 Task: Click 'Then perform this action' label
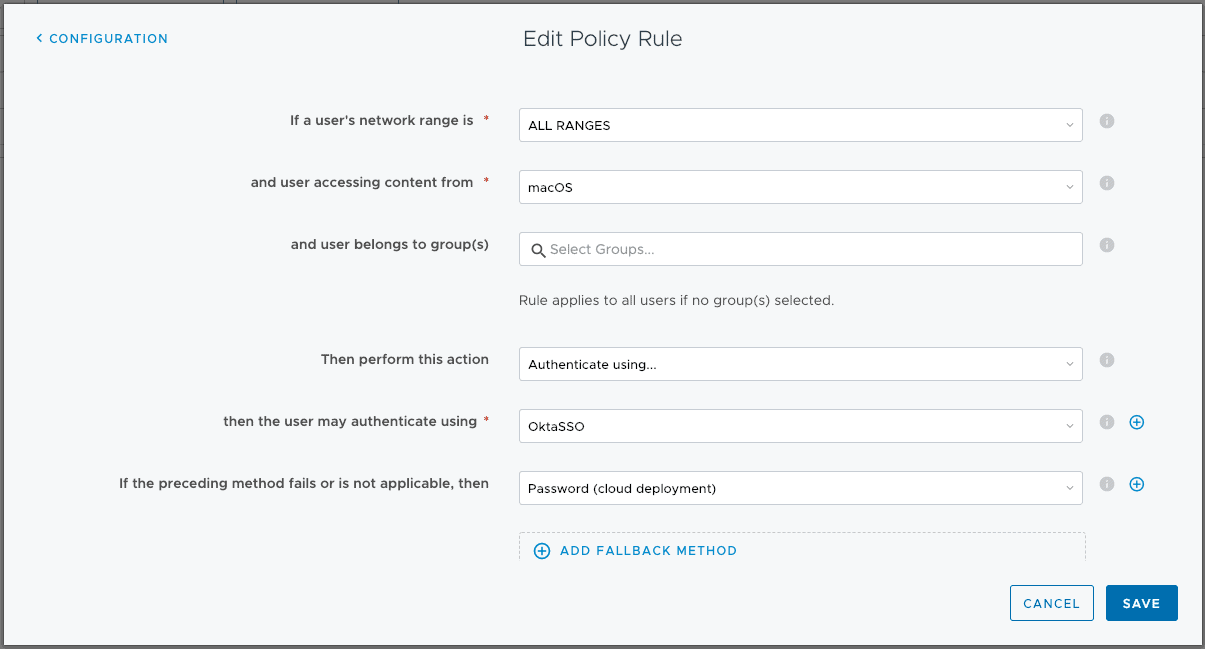(405, 359)
